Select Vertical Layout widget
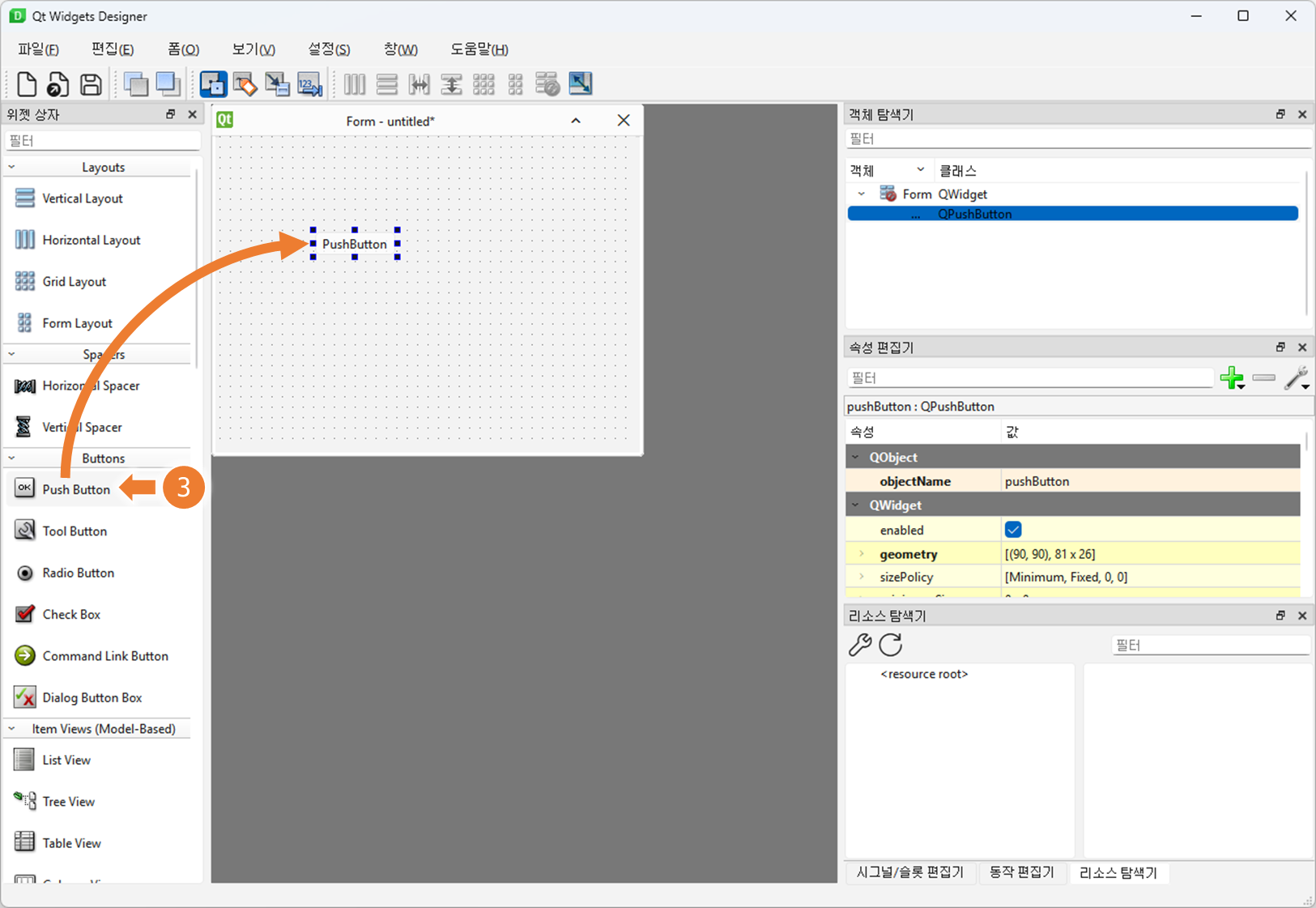 coord(83,198)
